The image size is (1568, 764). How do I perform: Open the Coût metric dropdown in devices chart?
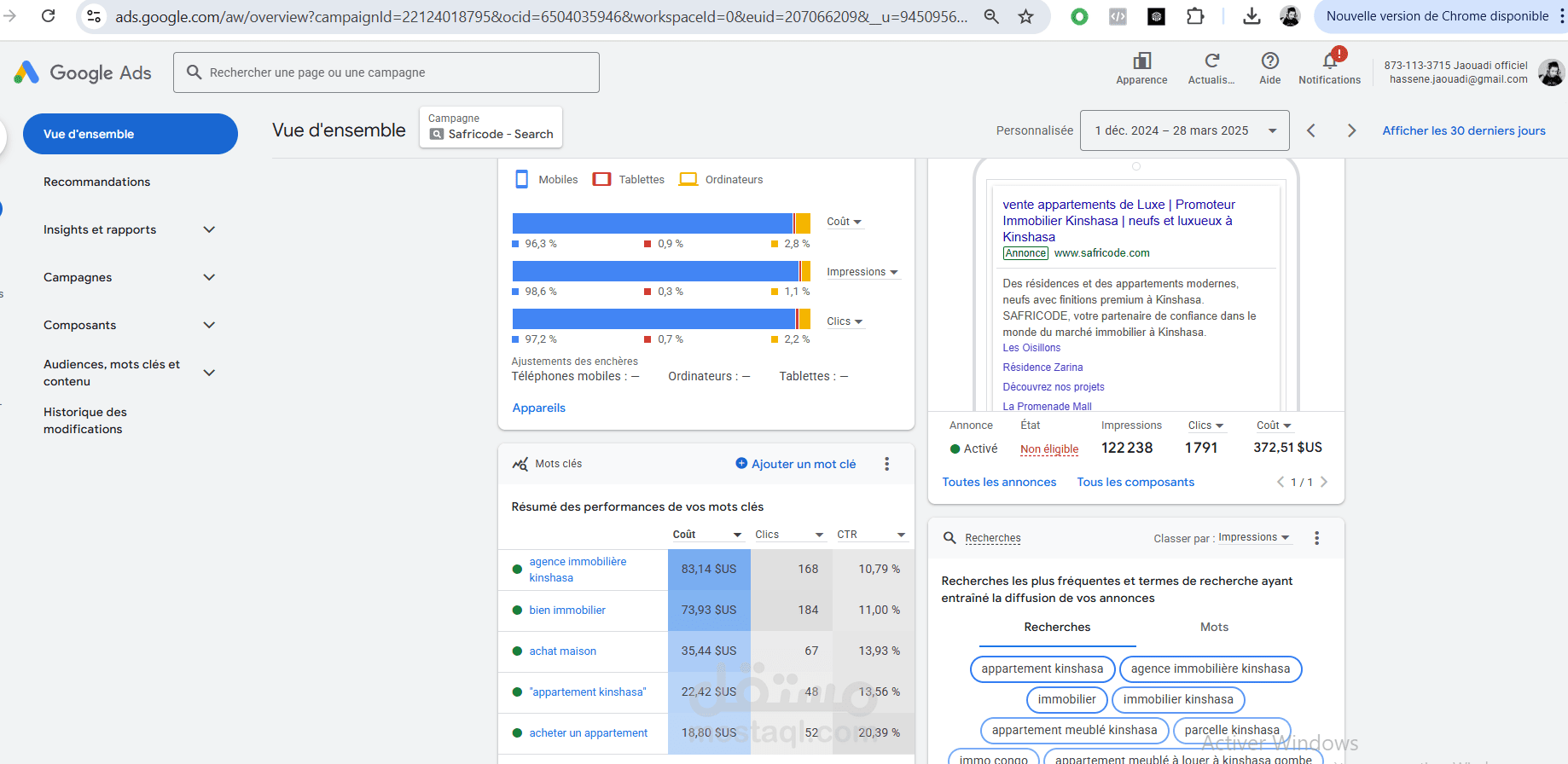coord(844,222)
